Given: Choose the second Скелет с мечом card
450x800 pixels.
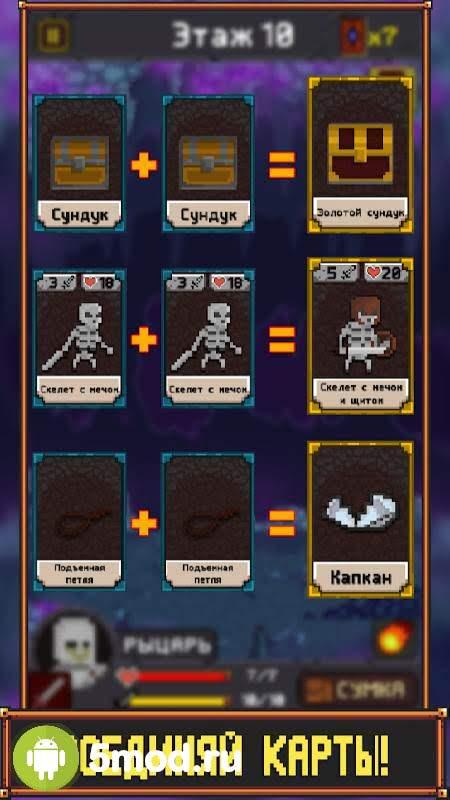Looking at the screenshot, I should 208,338.
